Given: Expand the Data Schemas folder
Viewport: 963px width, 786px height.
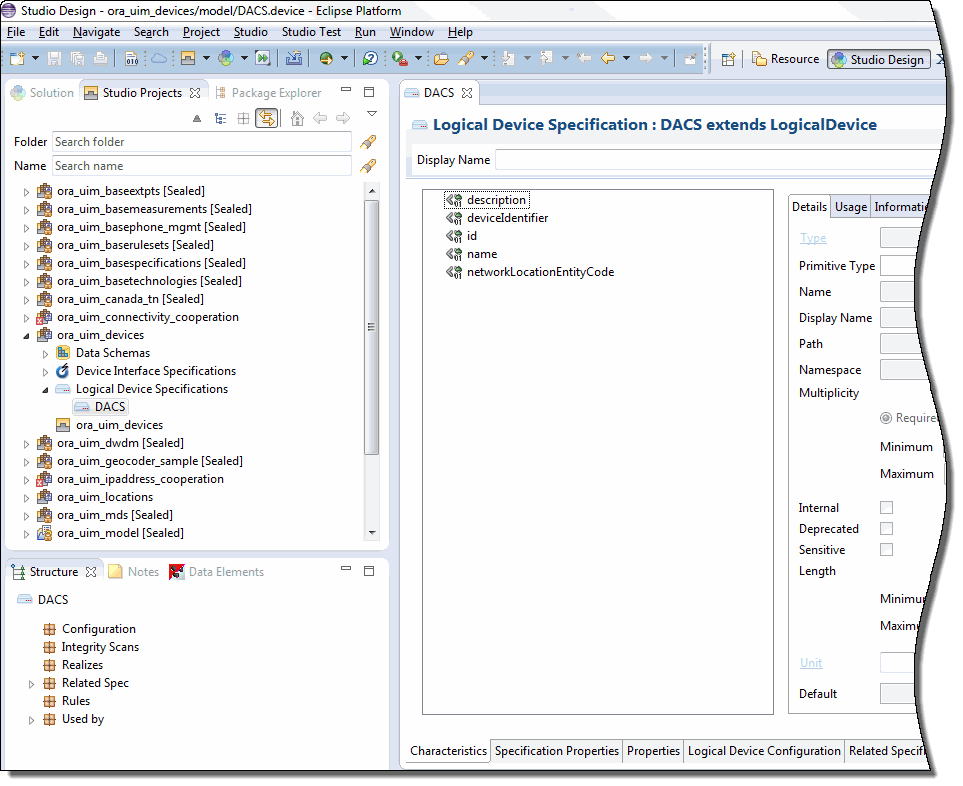Looking at the screenshot, I should click(45, 354).
